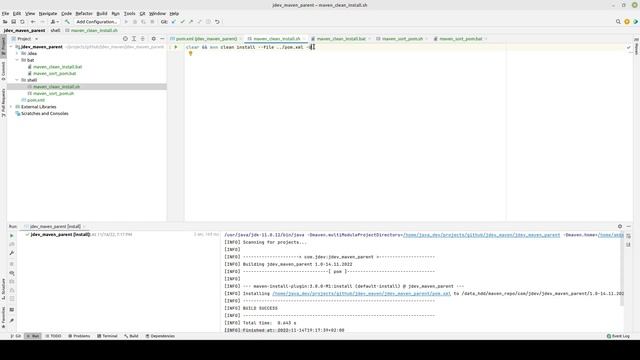This screenshot has height=360, width=640.
Task: Click the run gutter arrow on line 1
Action: click(x=176, y=47)
